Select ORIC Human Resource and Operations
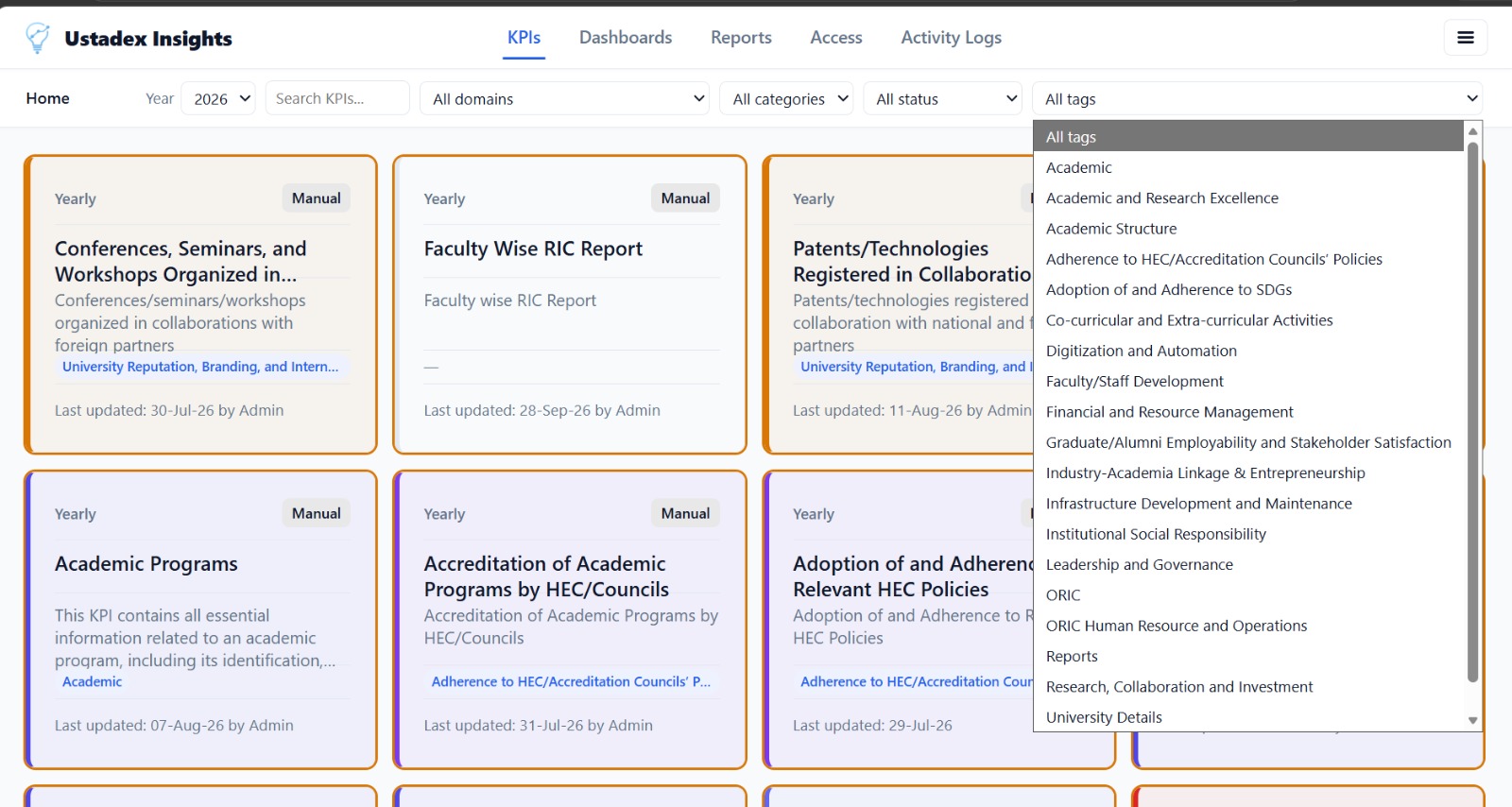The image size is (1512, 807). (1248, 626)
